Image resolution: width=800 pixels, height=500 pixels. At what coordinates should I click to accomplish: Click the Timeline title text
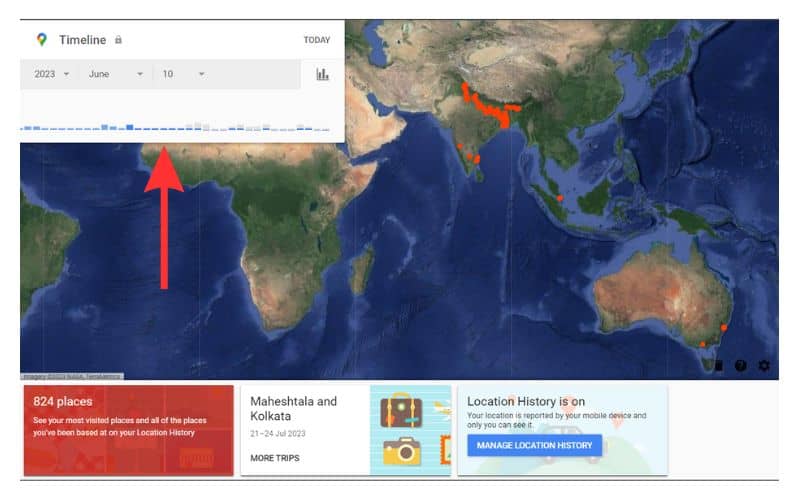pos(82,40)
